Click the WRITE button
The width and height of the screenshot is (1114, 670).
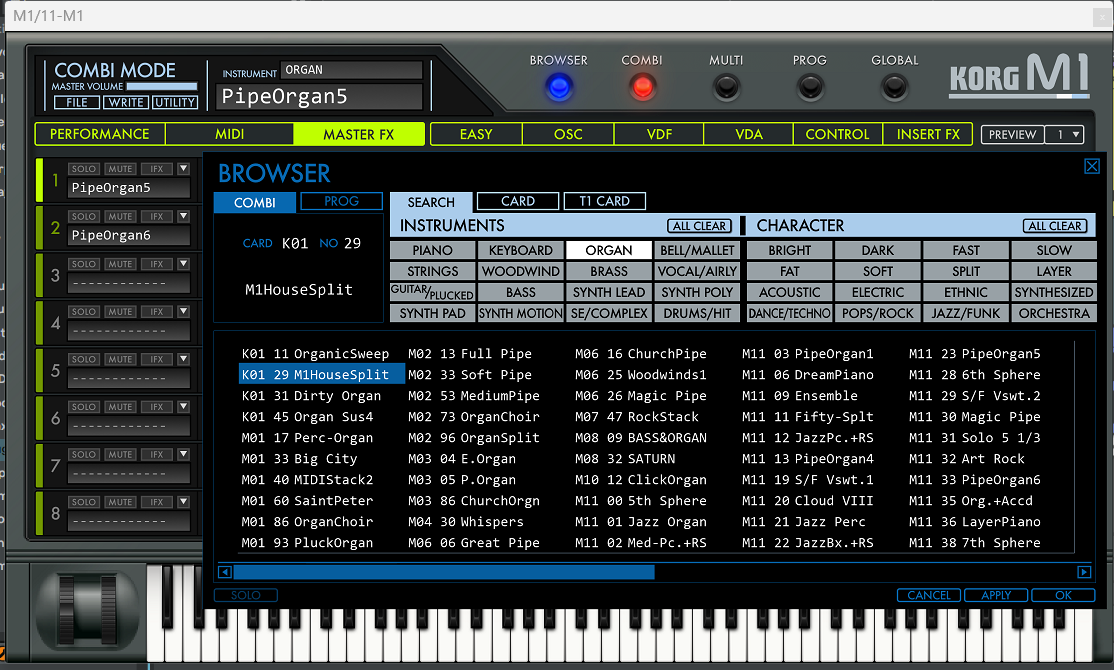(126, 102)
